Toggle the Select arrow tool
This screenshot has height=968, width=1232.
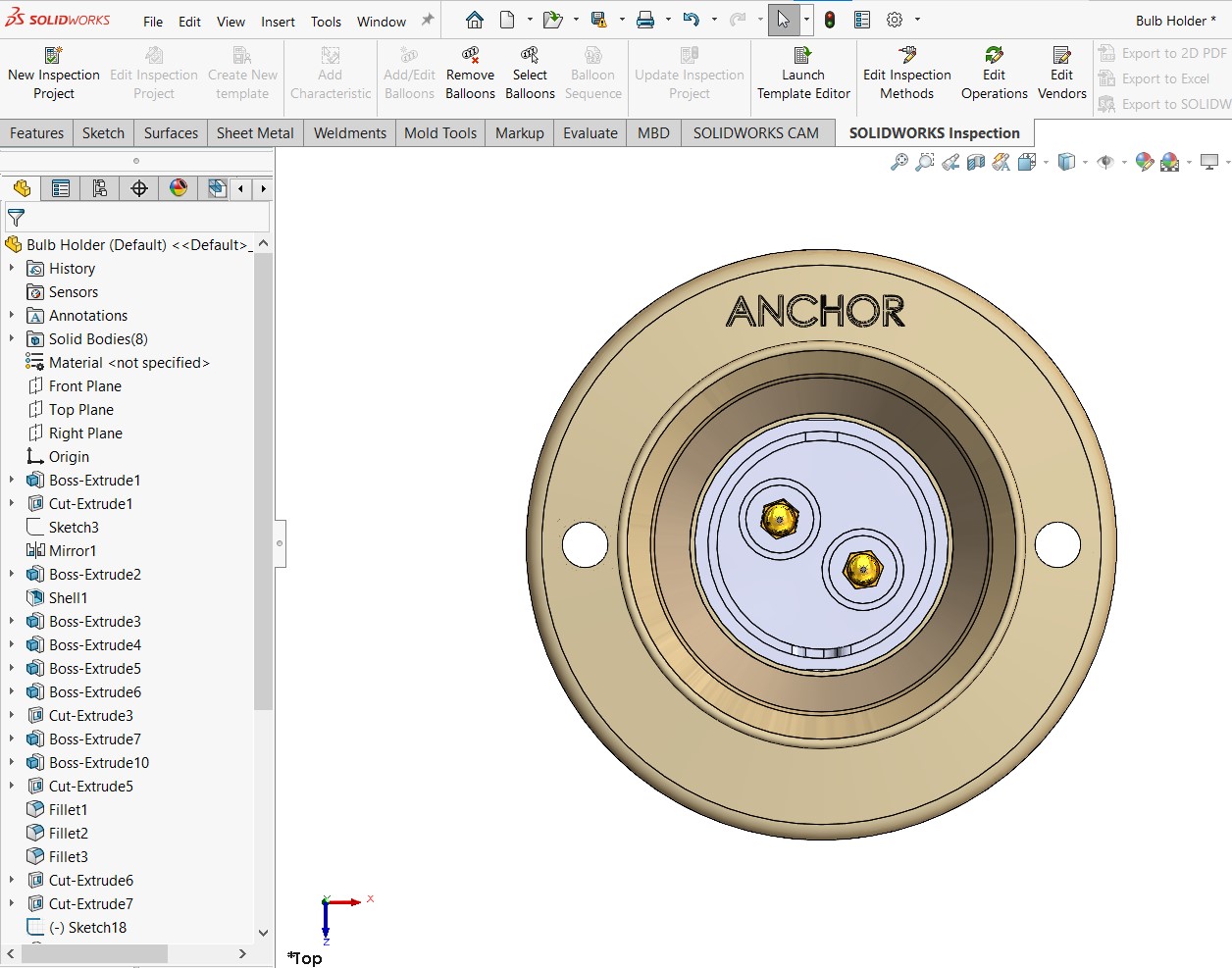tap(784, 20)
